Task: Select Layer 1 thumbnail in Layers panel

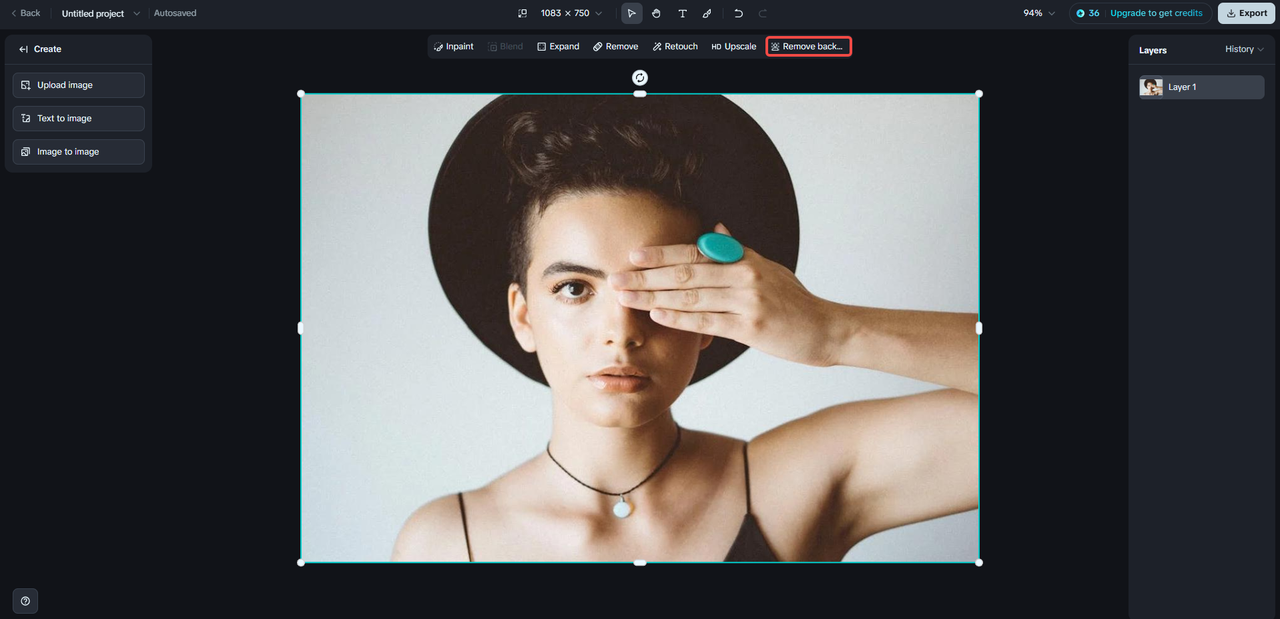Action: click(1151, 87)
